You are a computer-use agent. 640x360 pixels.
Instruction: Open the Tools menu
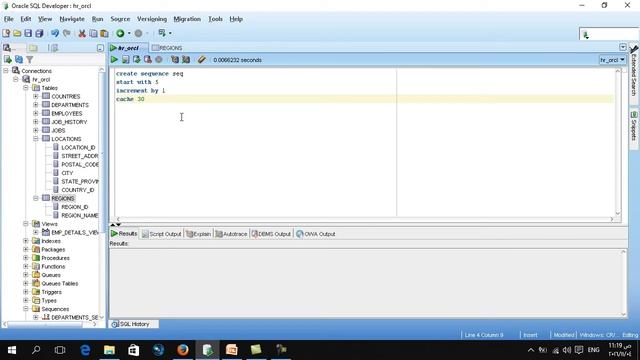pyautogui.click(x=215, y=19)
